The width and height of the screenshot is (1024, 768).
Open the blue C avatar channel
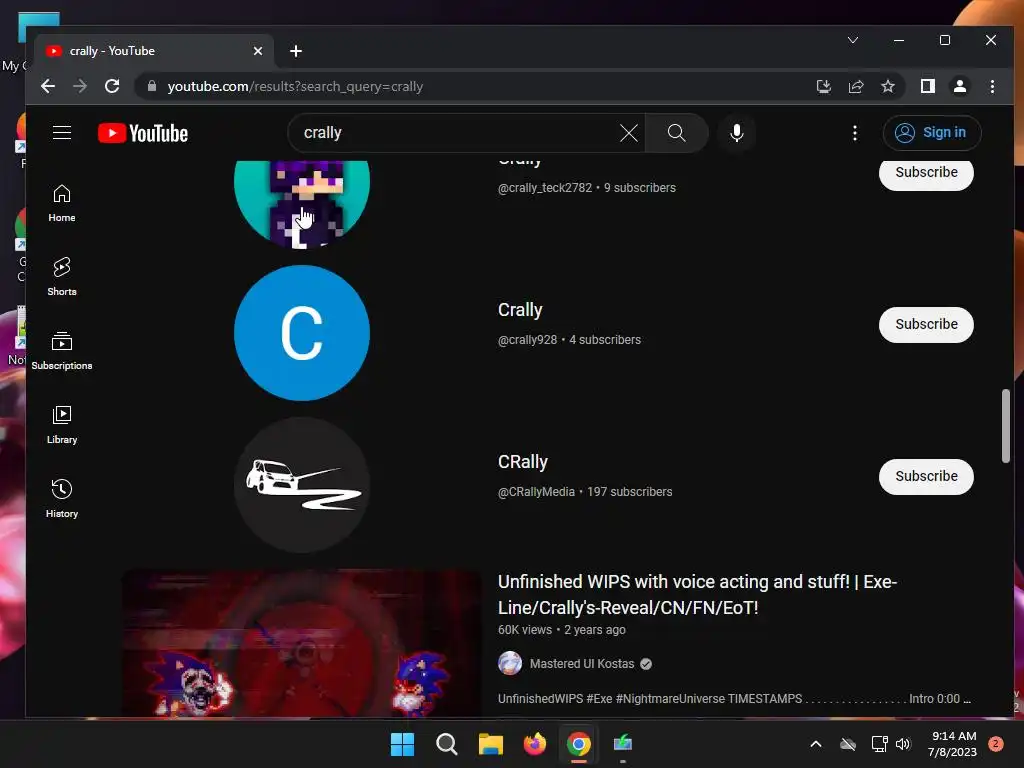(x=302, y=333)
